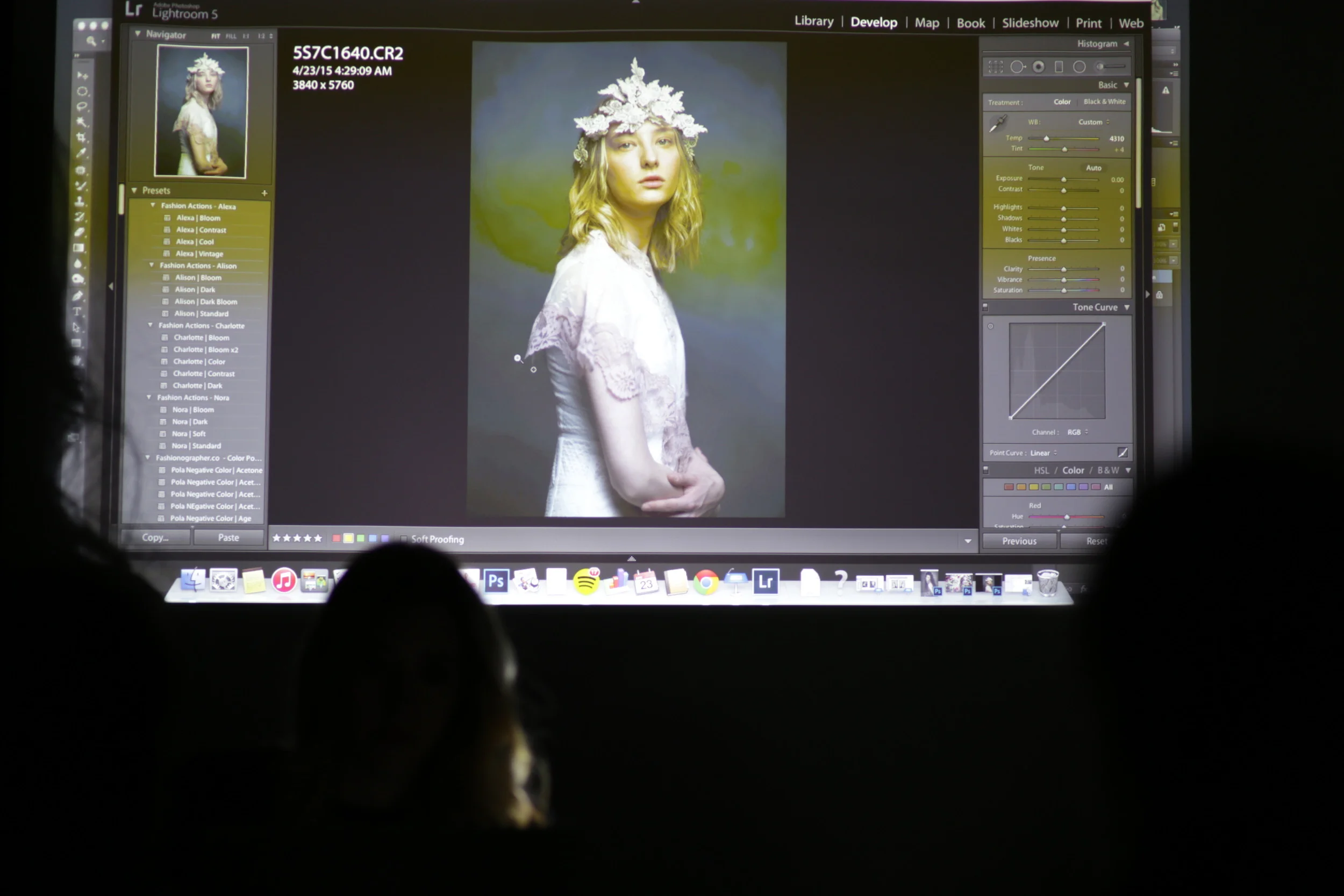
Task: Click the Lr logo icon
Action: point(134,9)
